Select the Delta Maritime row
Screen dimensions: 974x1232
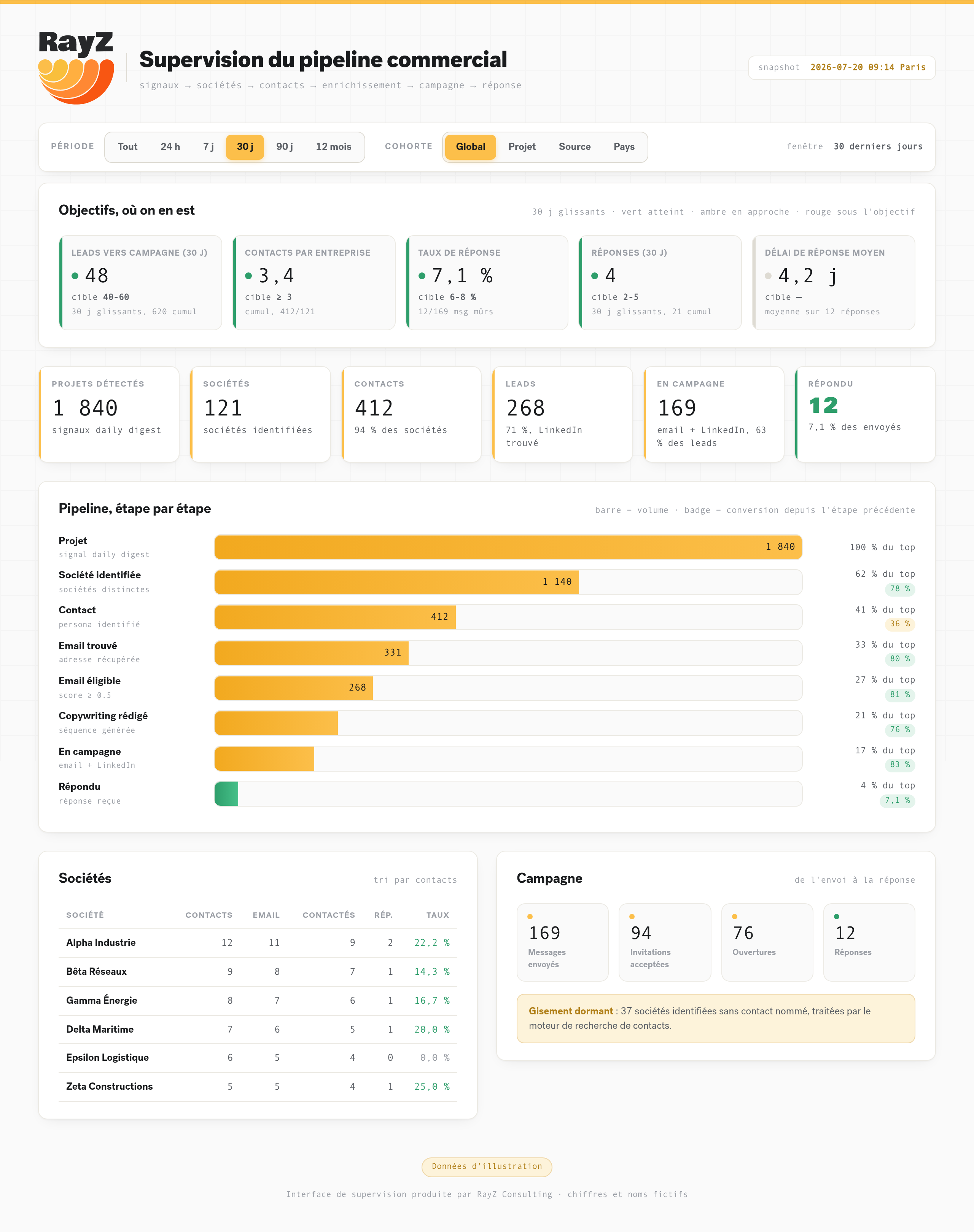258,1030
